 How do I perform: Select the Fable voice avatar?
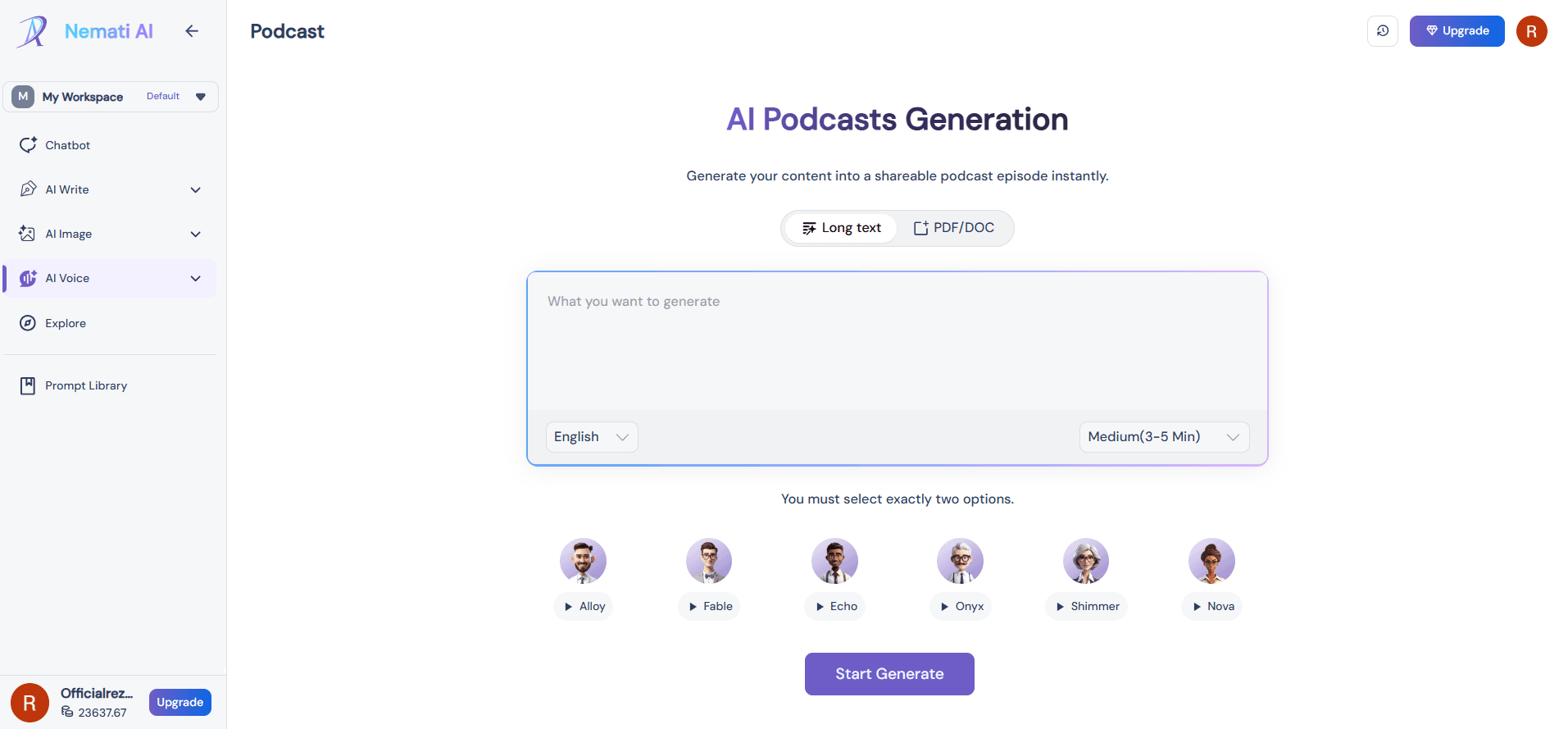pyautogui.click(x=709, y=561)
